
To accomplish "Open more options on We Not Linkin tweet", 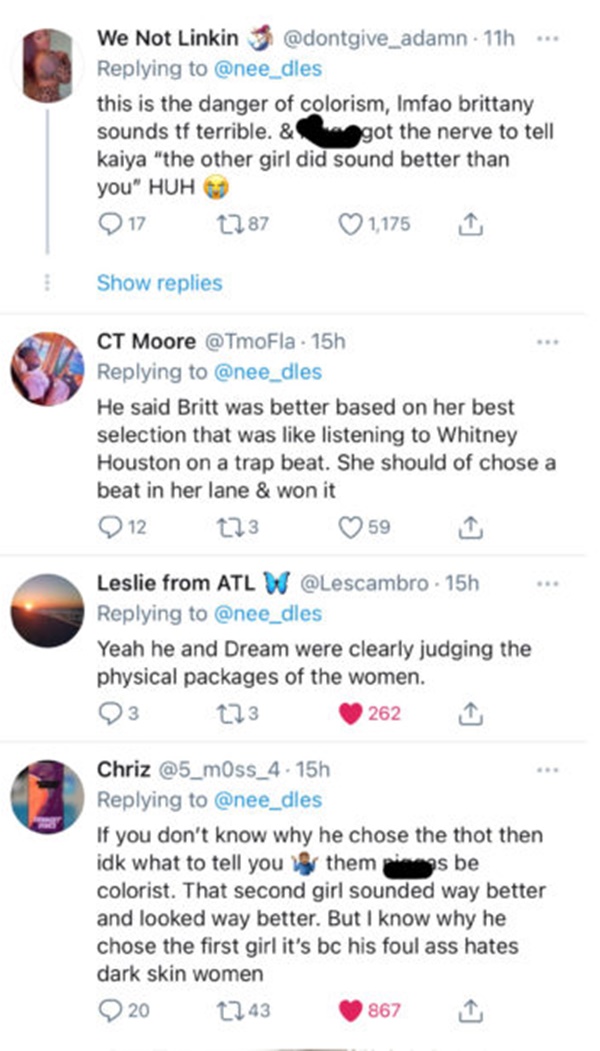I will (547, 39).
